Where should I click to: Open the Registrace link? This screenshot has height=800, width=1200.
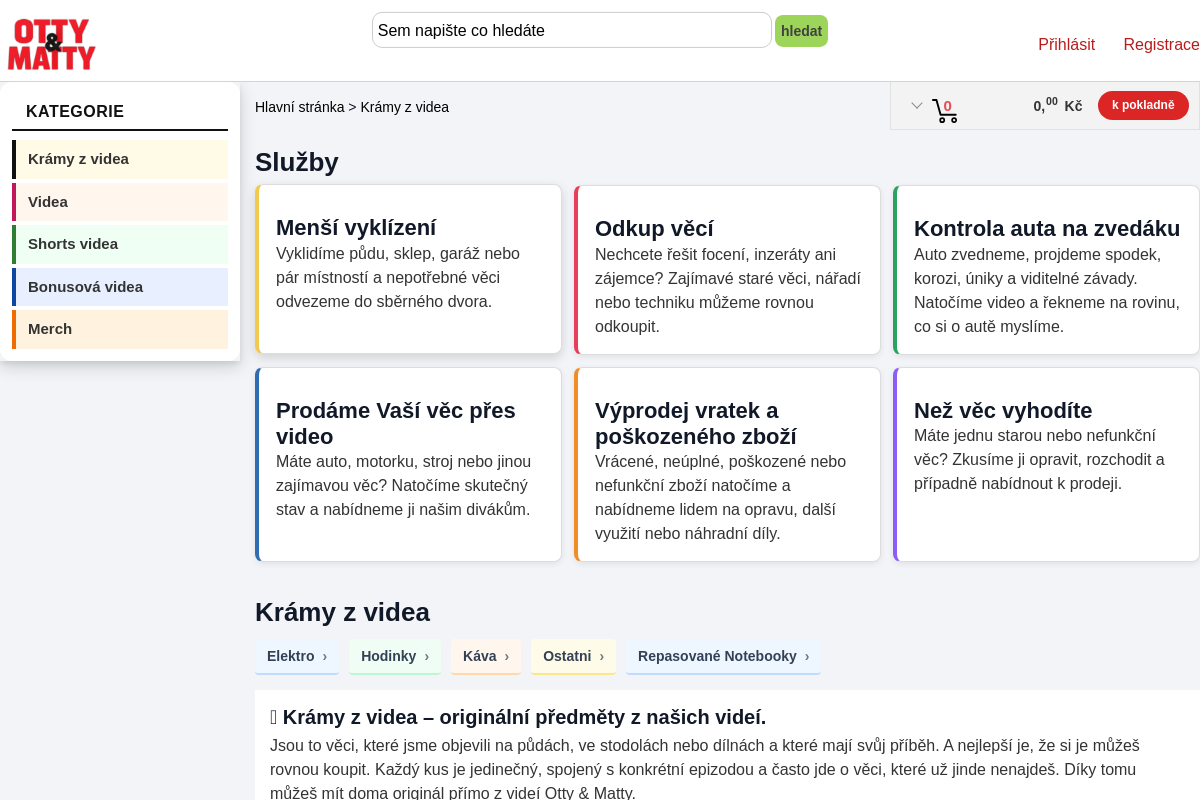pyautogui.click(x=1161, y=44)
